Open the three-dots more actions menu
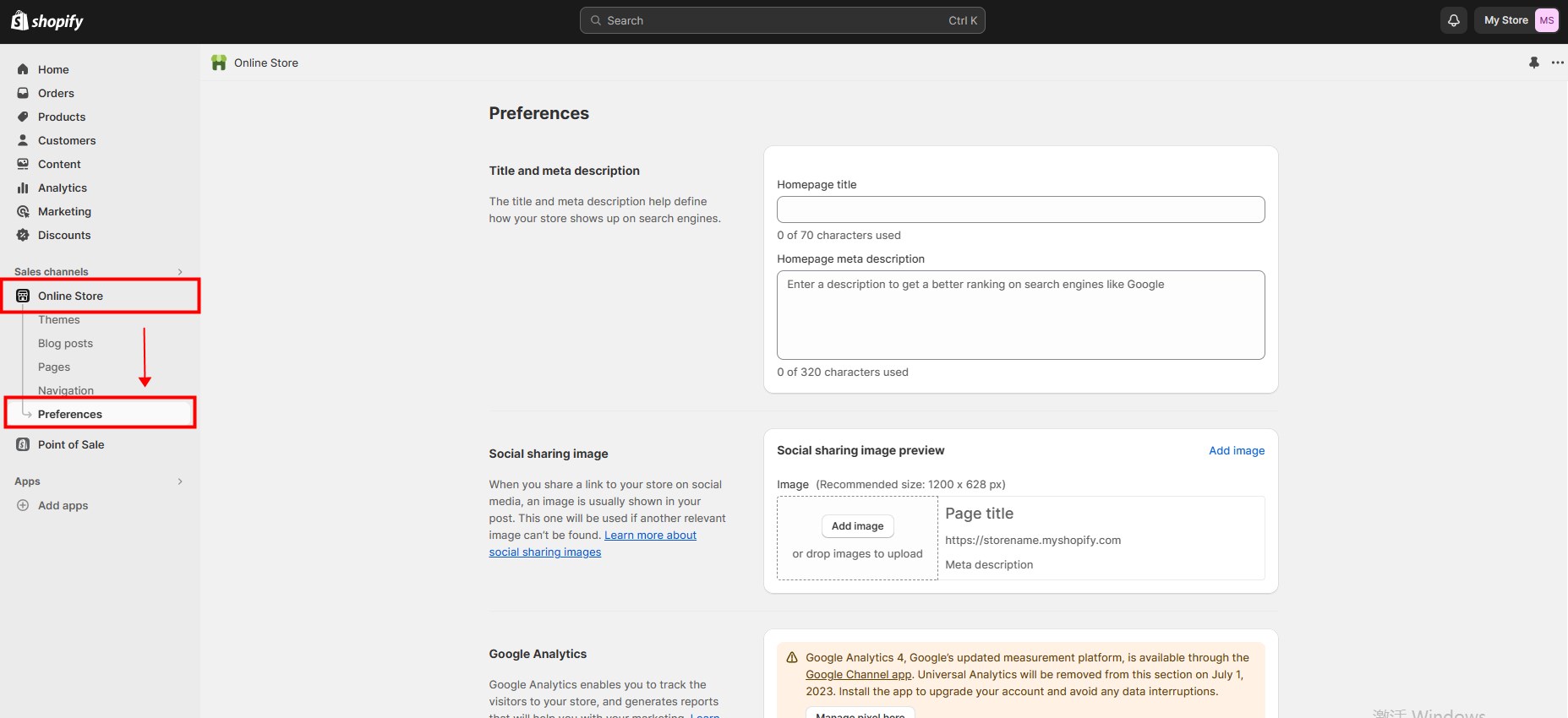The image size is (1568, 718). (1557, 63)
